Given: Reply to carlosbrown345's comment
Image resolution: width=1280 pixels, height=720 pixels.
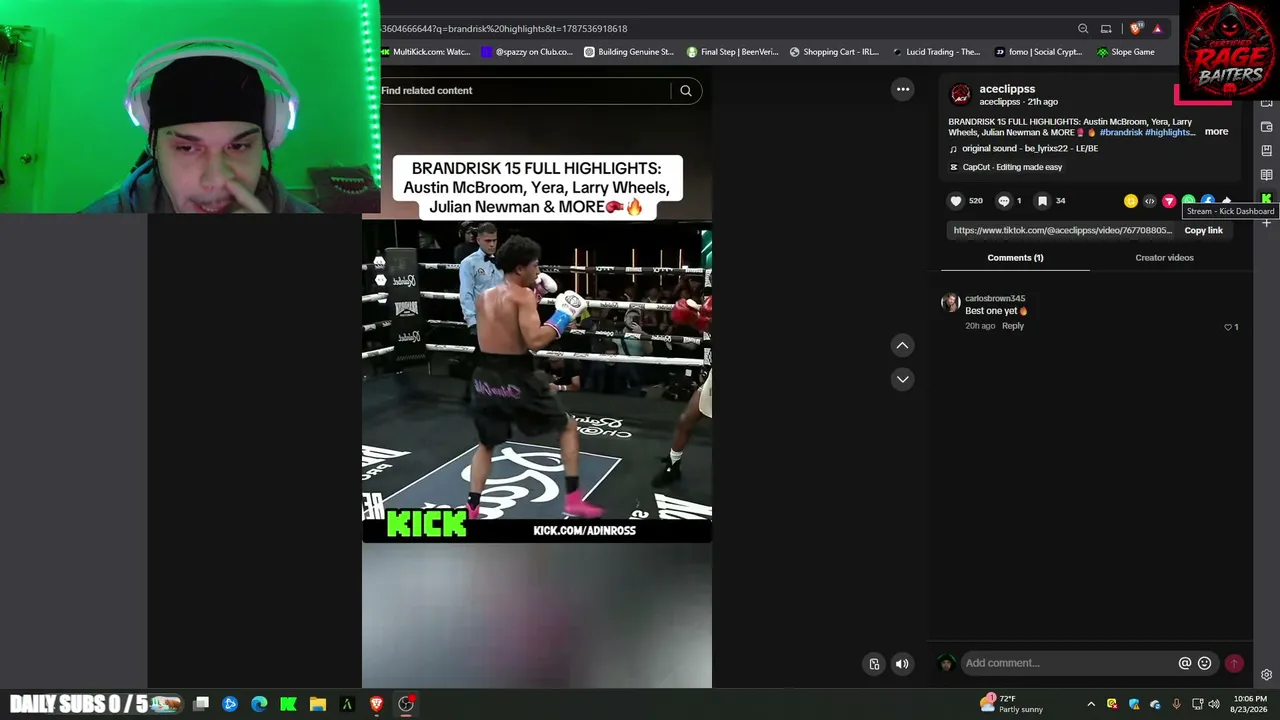Looking at the screenshot, I should tap(1013, 326).
